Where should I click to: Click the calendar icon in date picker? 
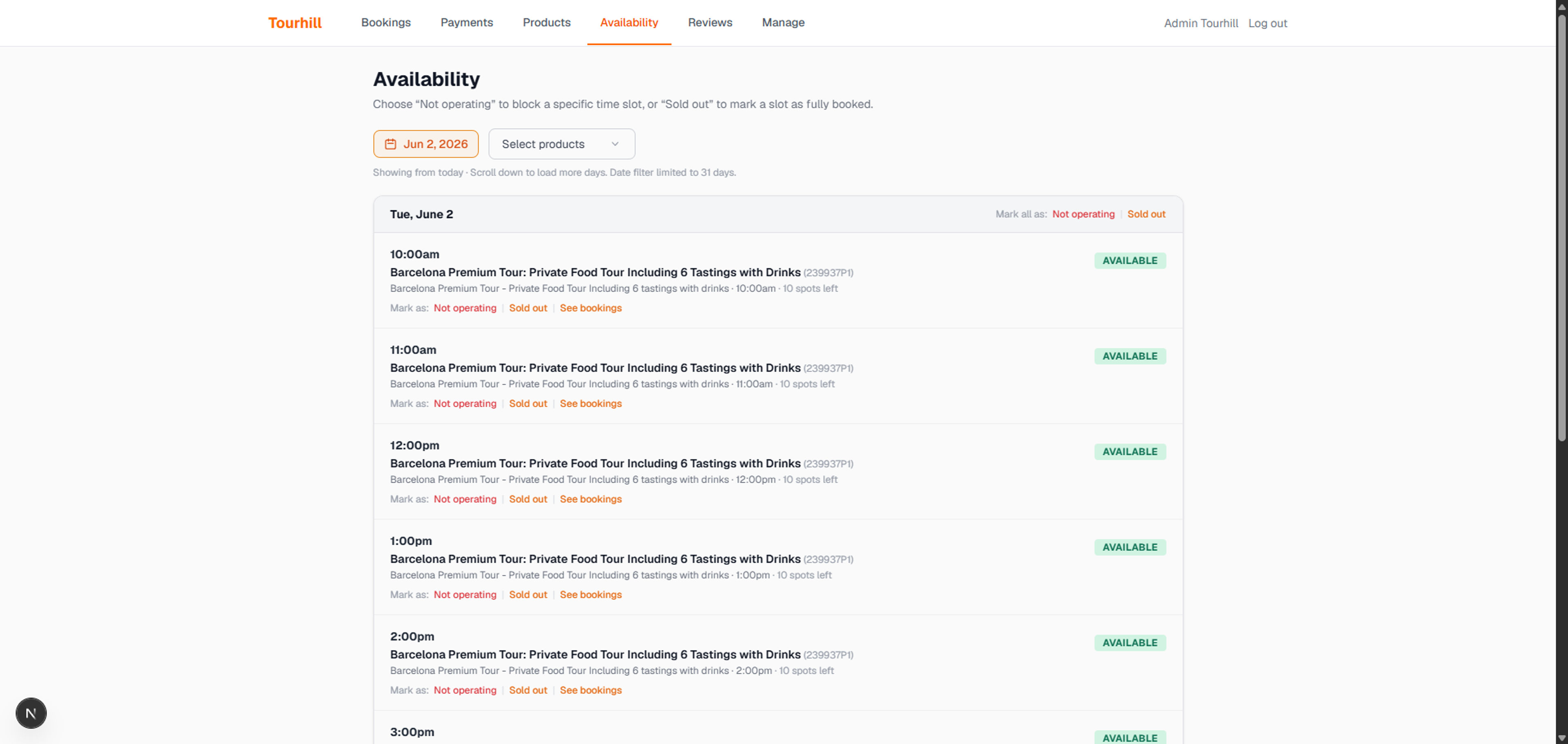pos(390,144)
